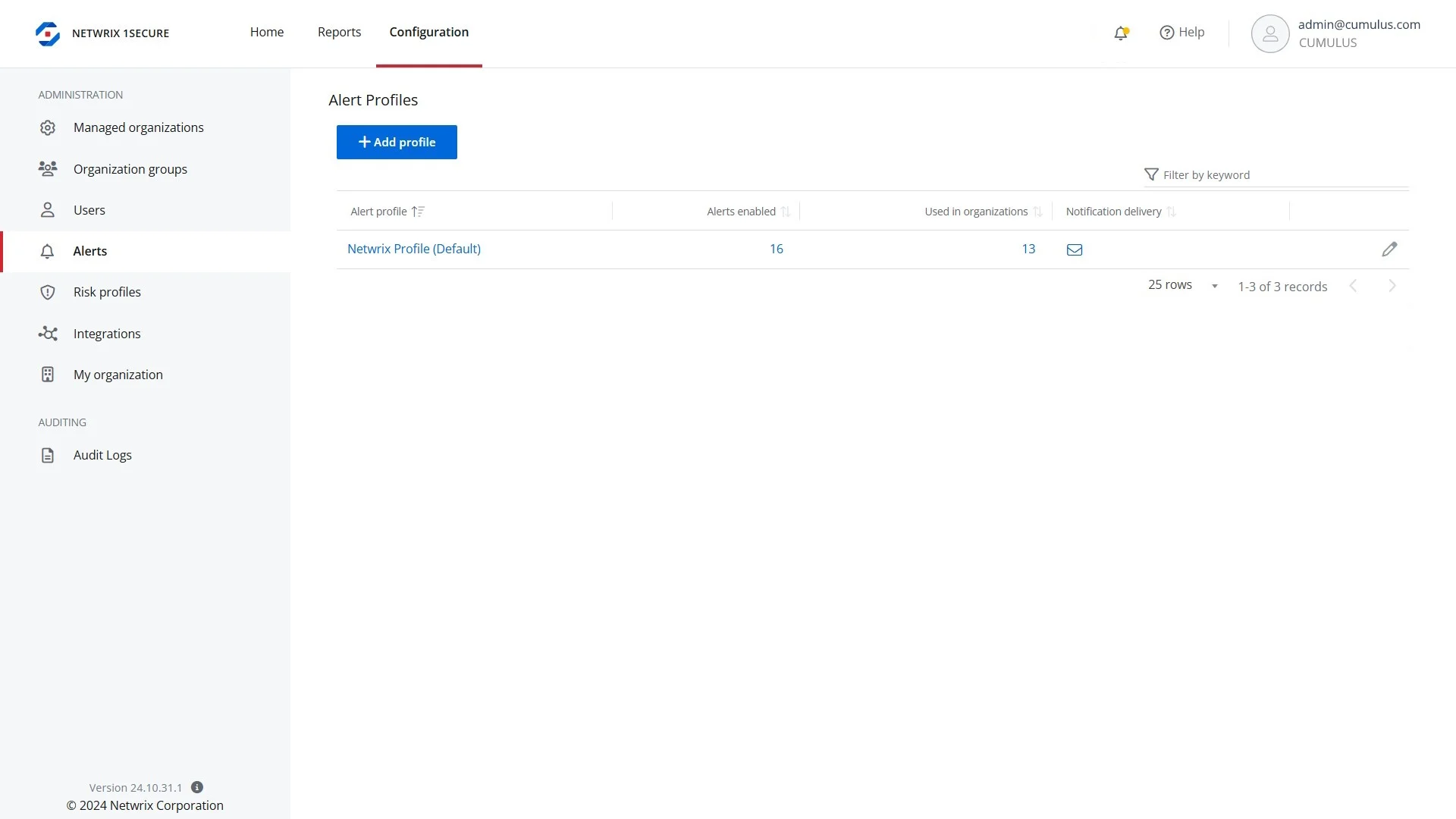Click the Alerts enabled column header
This screenshot has height=819, width=1456.
[741, 212]
